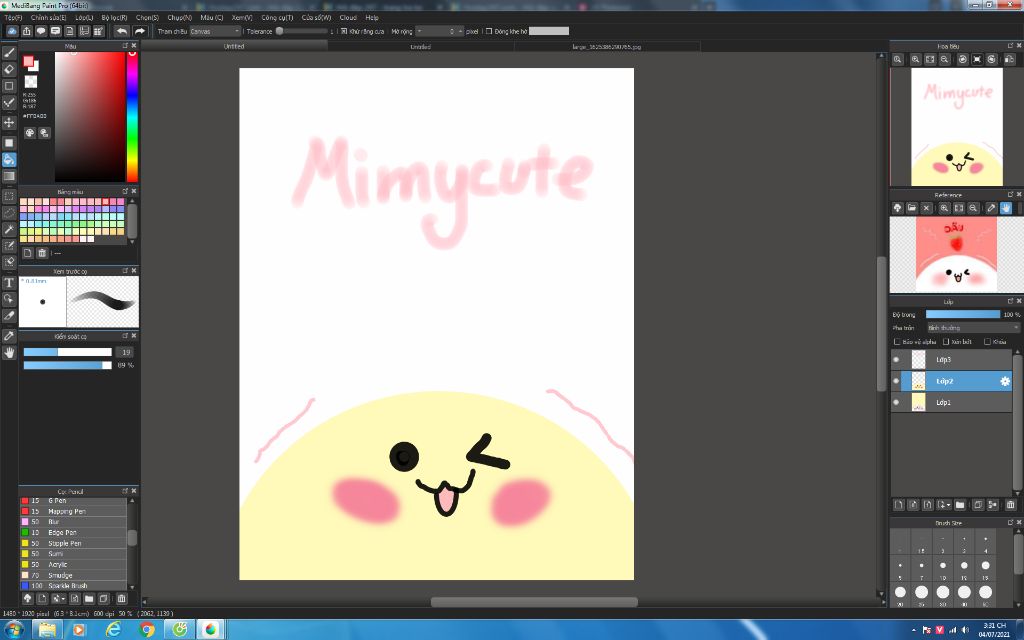Open Internet Explorer from taskbar
This screenshot has height=640, width=1024.
pos(113,630)
